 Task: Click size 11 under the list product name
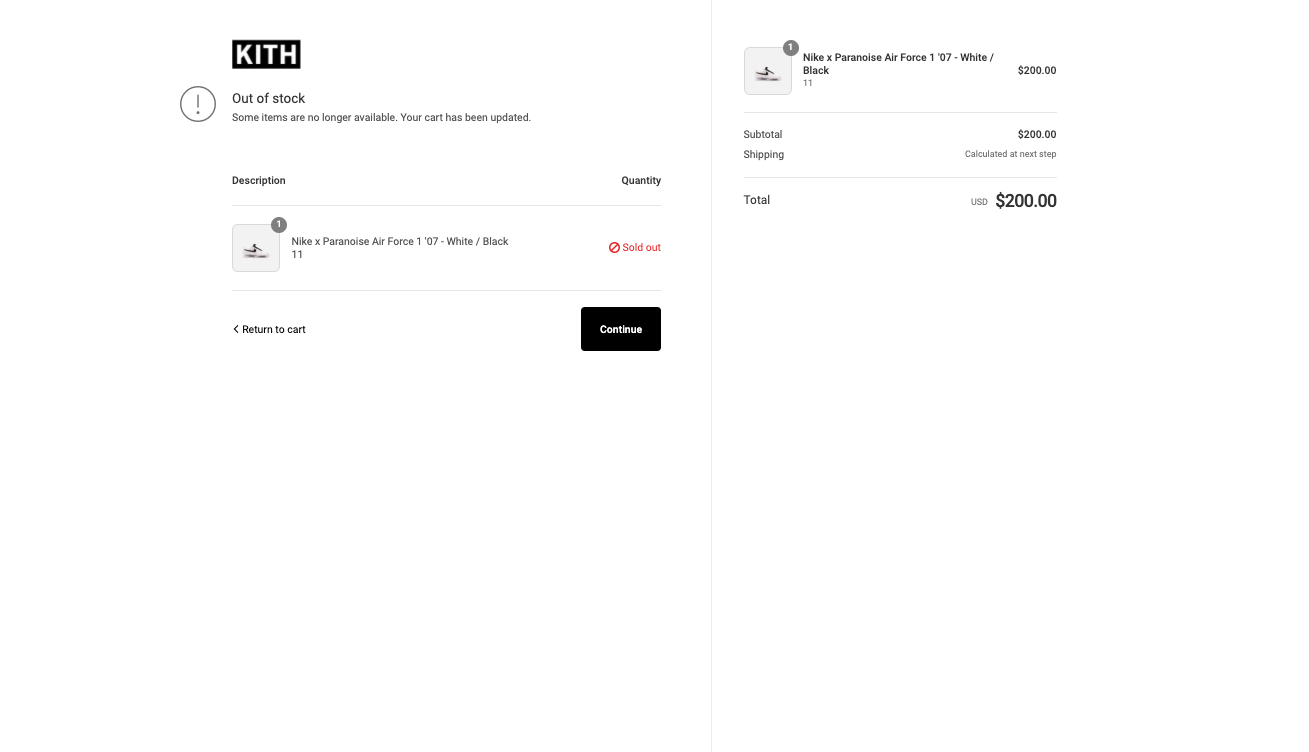297,255
